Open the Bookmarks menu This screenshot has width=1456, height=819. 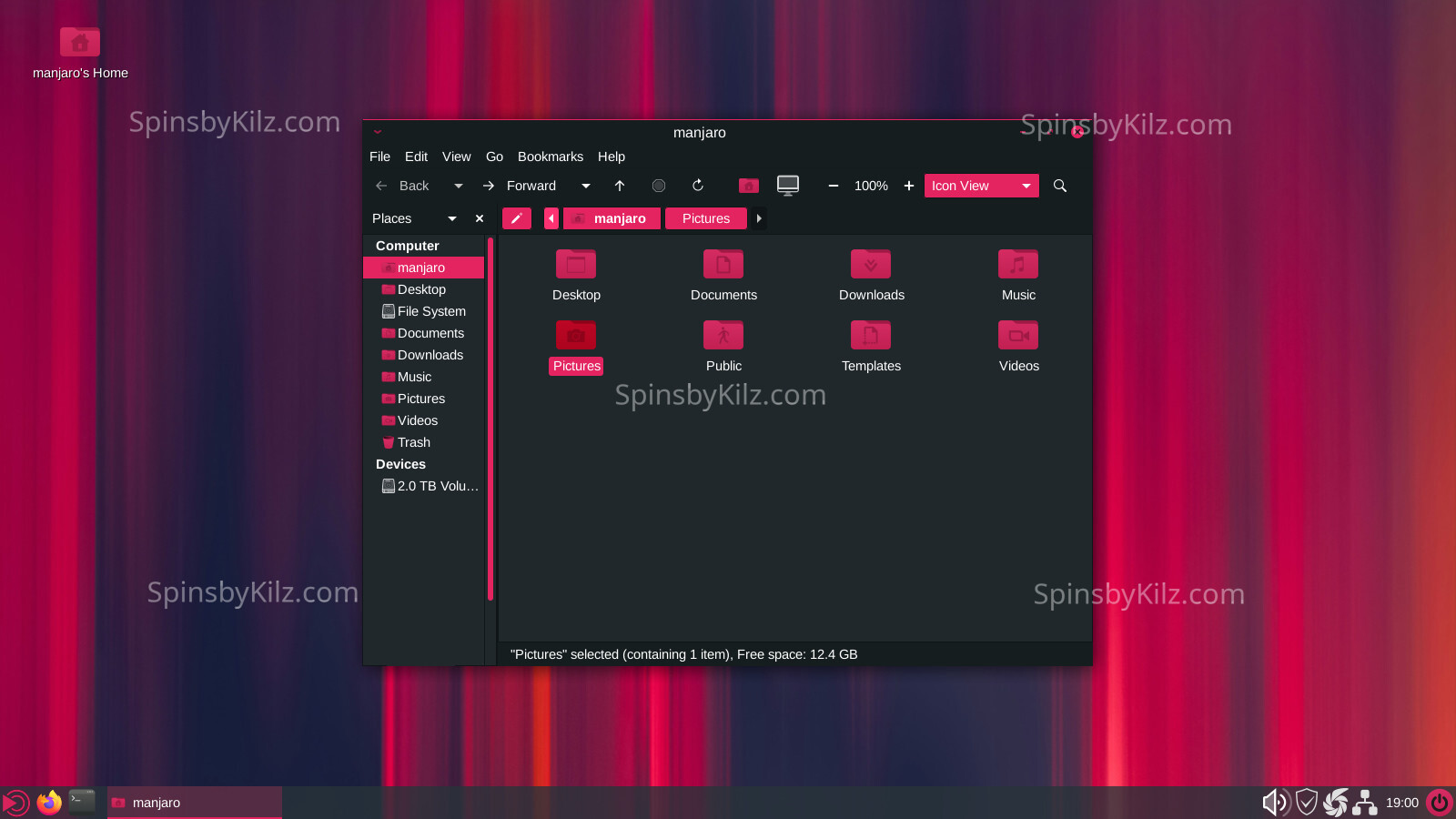click(550, 157)
